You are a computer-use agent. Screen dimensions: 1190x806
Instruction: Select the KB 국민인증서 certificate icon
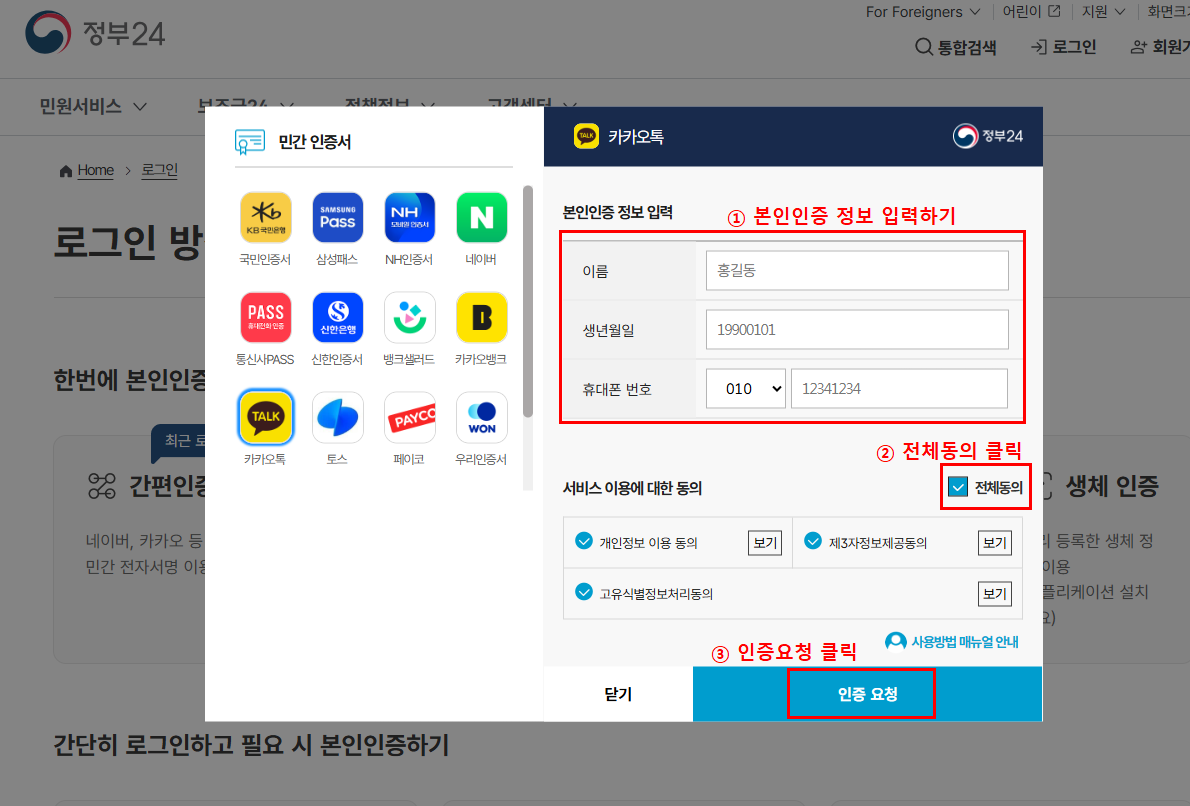pos(265,219)
